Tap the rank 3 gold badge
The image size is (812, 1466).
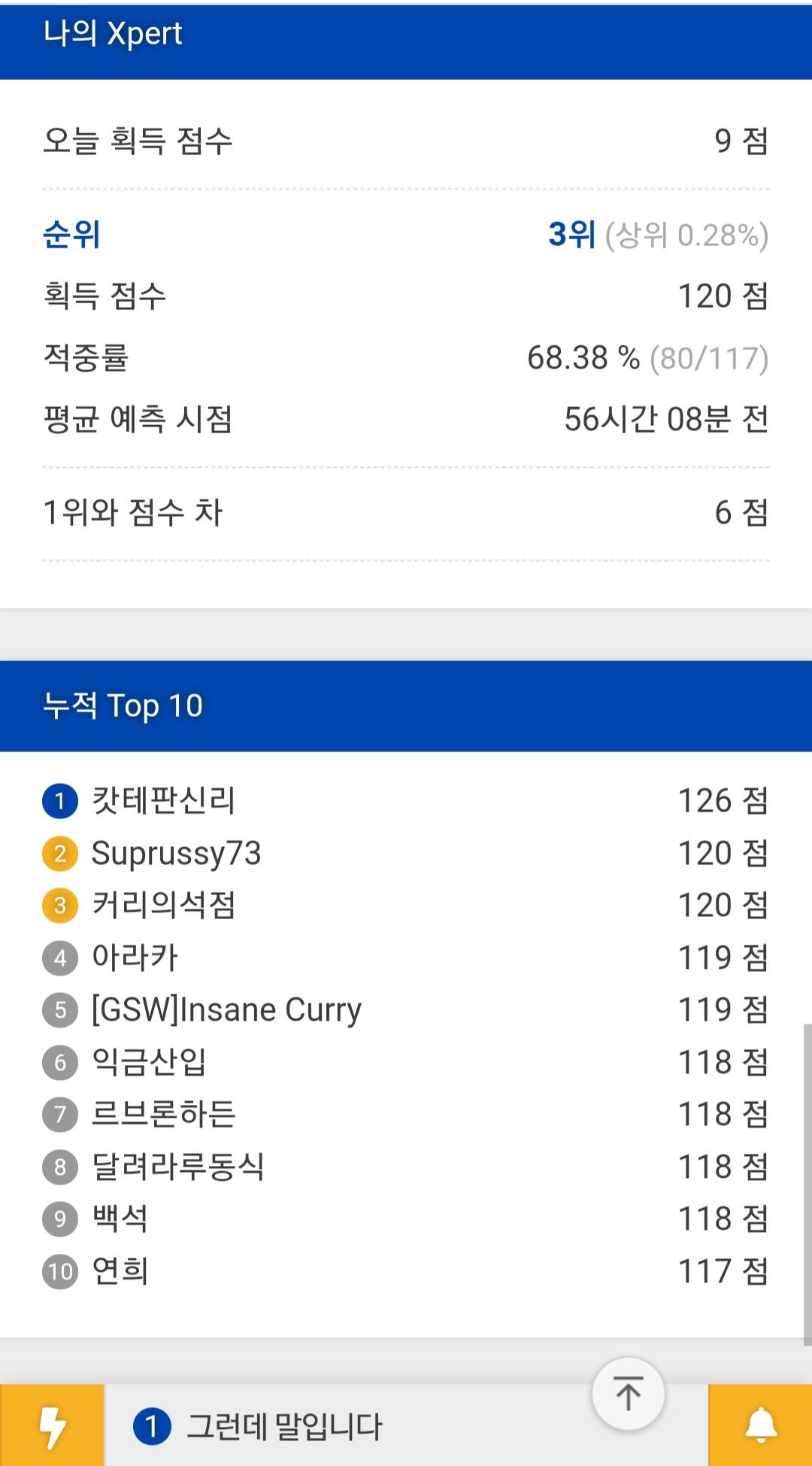60,906
